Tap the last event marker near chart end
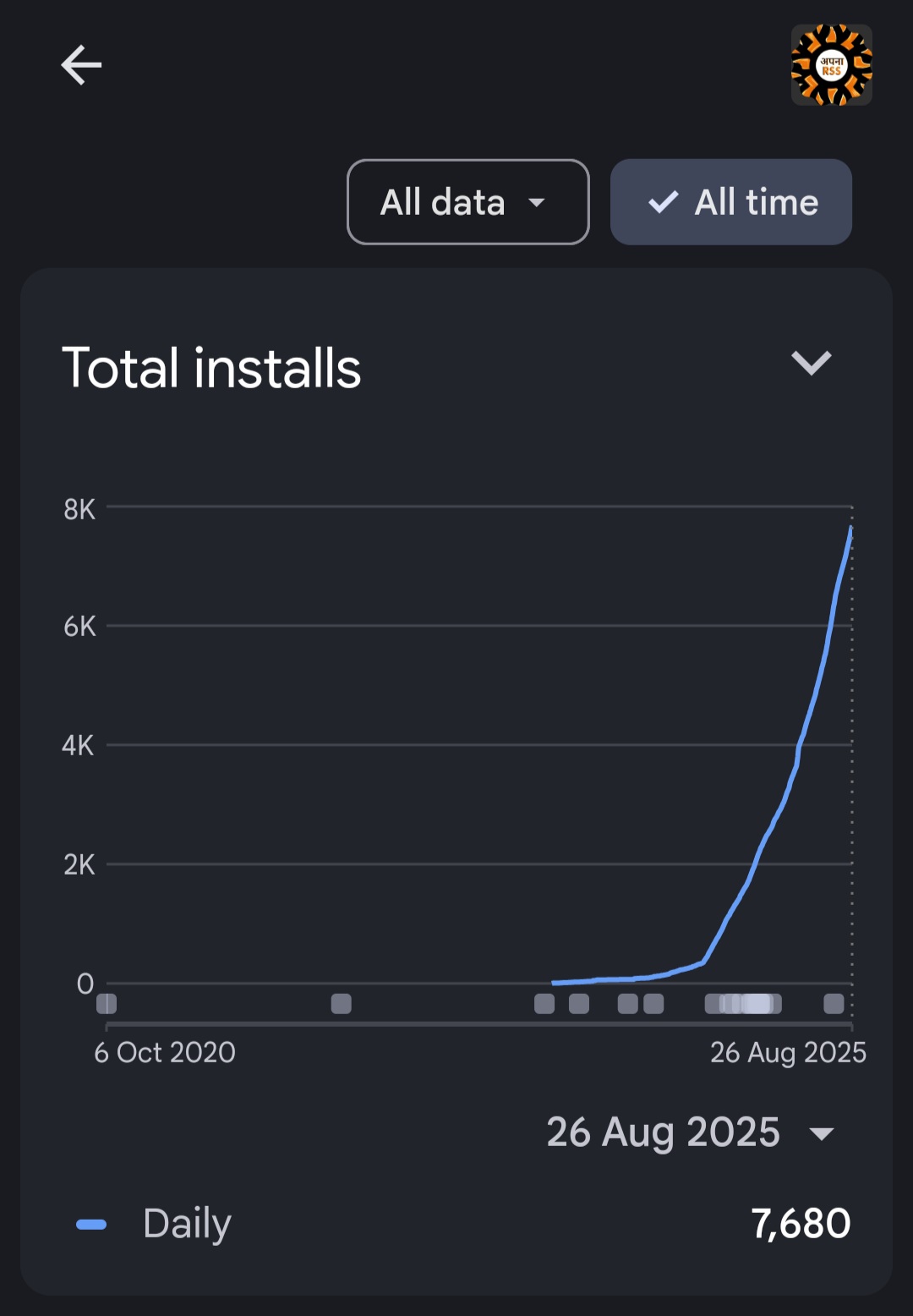 834,1004
